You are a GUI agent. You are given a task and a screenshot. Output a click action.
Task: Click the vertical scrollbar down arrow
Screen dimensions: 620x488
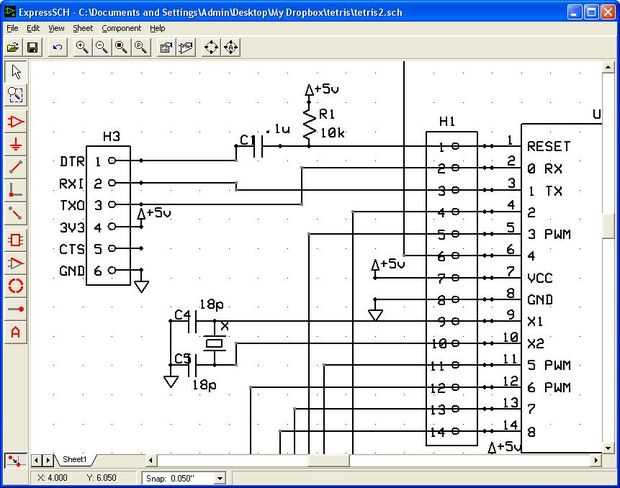pyautogui.click(x=608, y=448)
